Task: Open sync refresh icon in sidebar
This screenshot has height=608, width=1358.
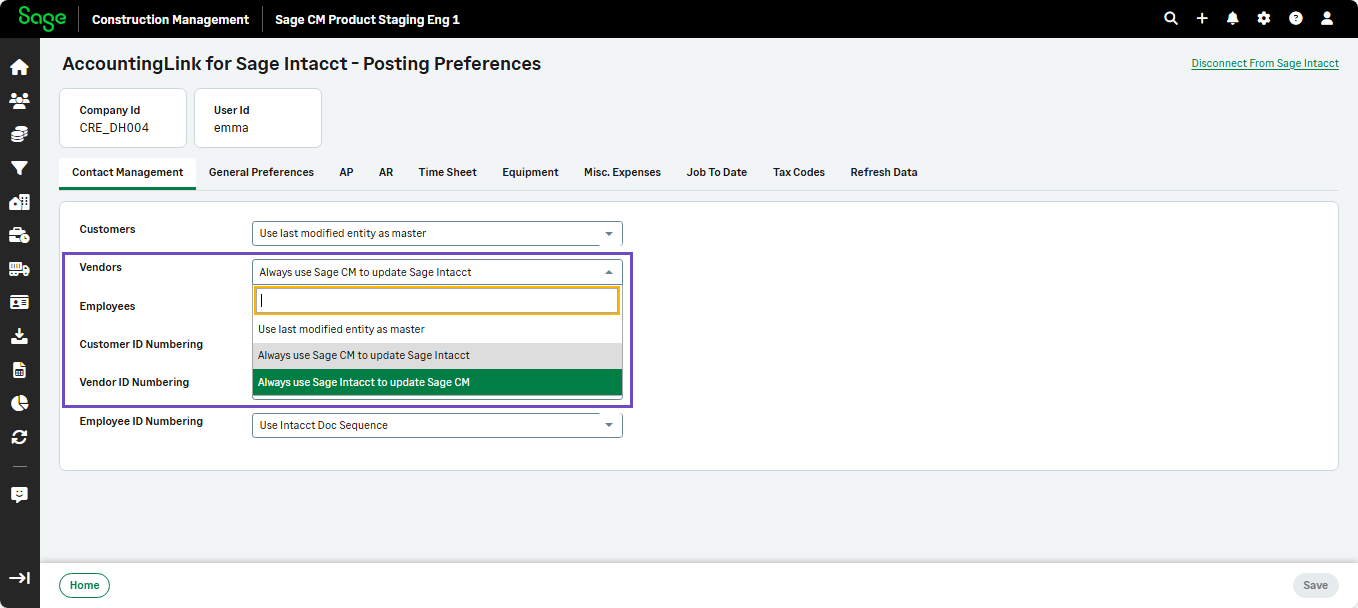Action: 19,437
